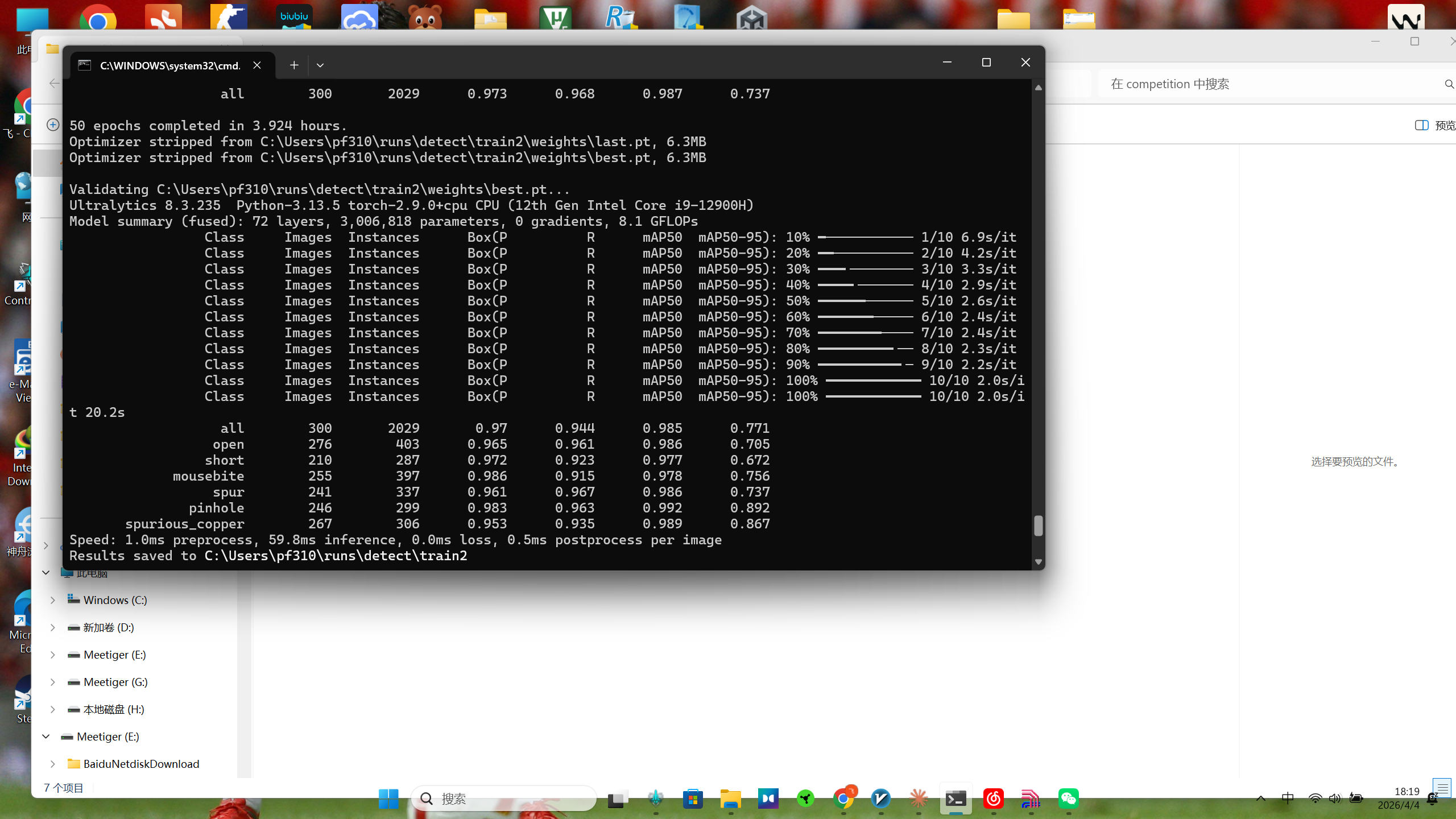Collapse the Meetiger (E:) tree node
The image size is (1456, 819).
pos(46,737)
